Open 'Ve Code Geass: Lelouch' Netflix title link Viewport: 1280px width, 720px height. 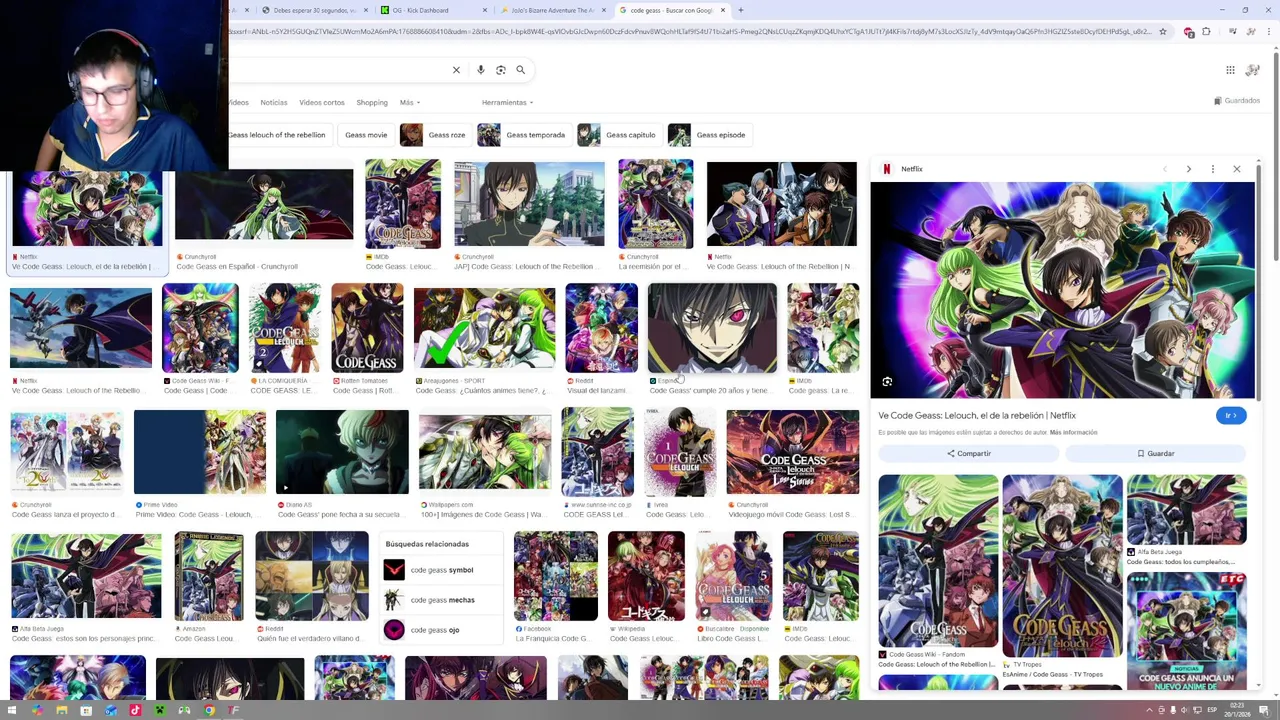tap(977, 415)
